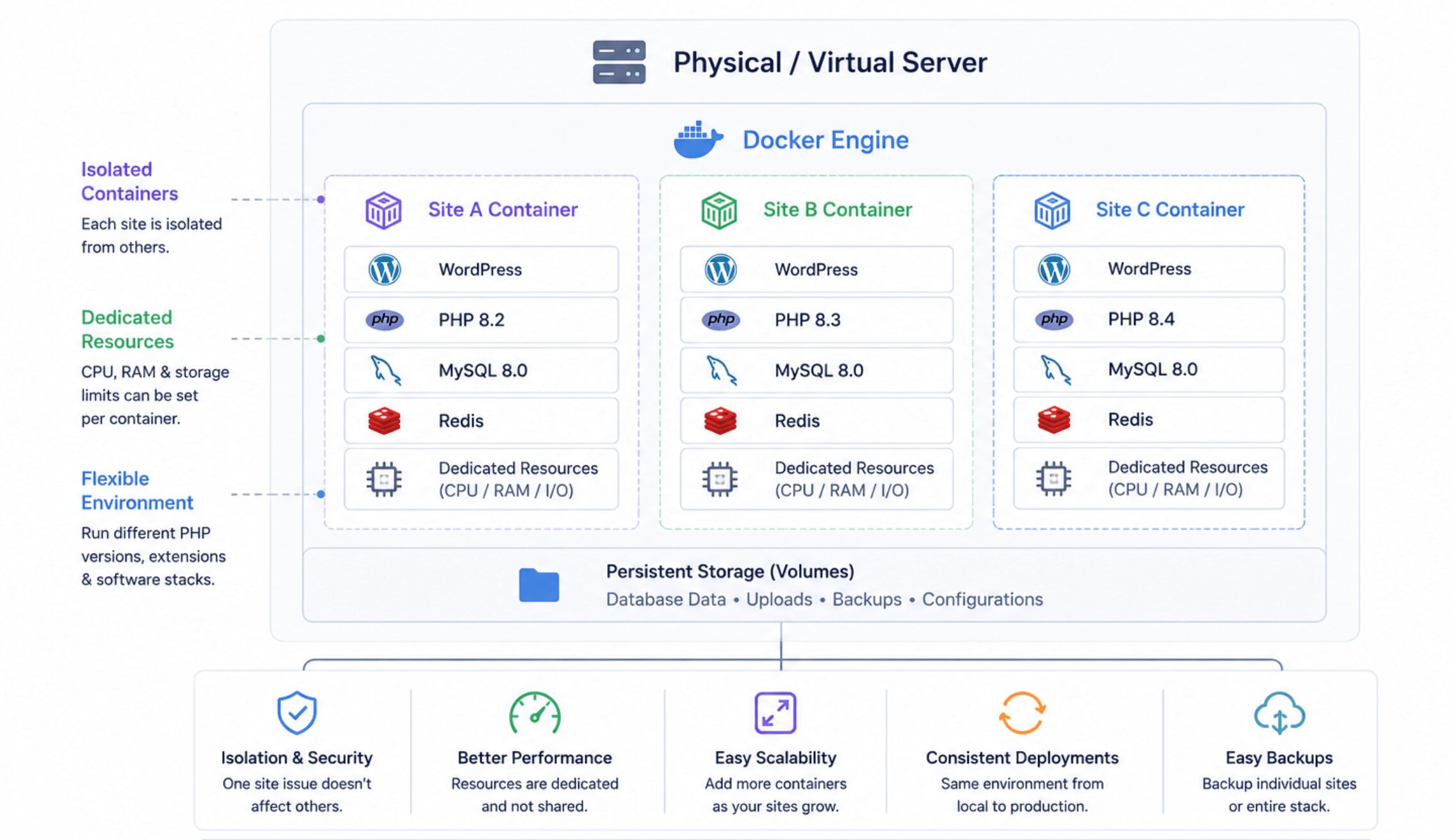Click the orange sync Consistent Deployments icon
The image size is (1451, 840).
pyautogui.click(x=1022, y=713)
